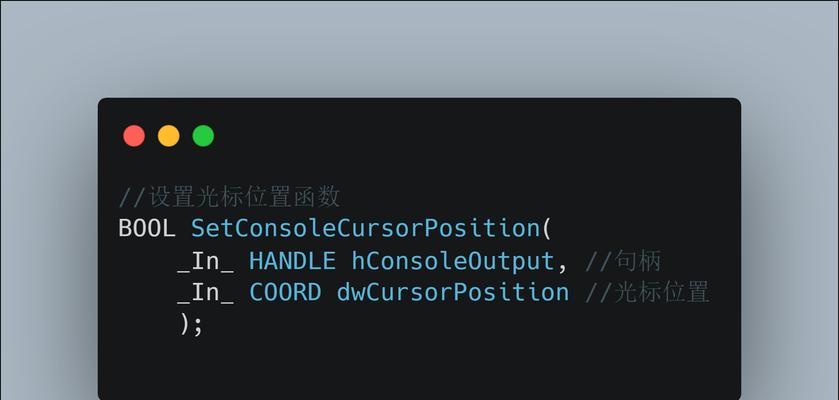This screenshot has width=839, height=400.
Task: Click the hConsoleOutput parameter
Action: (x=453, y=261)
